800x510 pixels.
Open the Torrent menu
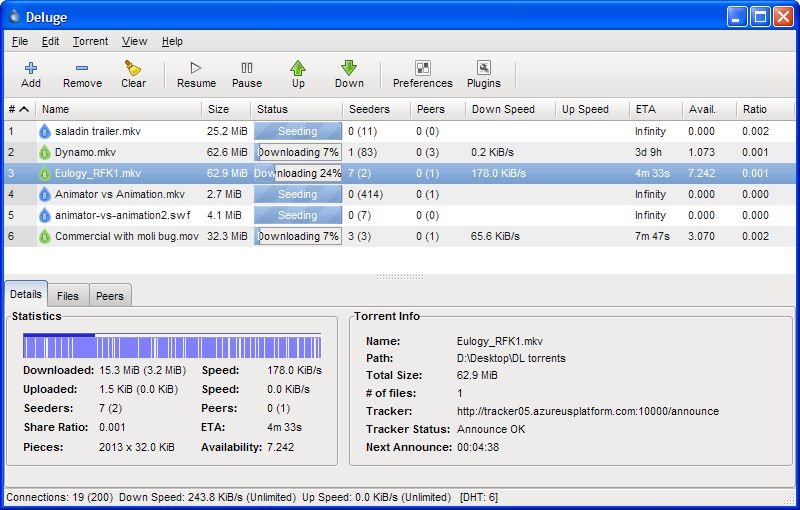point(90,41)
